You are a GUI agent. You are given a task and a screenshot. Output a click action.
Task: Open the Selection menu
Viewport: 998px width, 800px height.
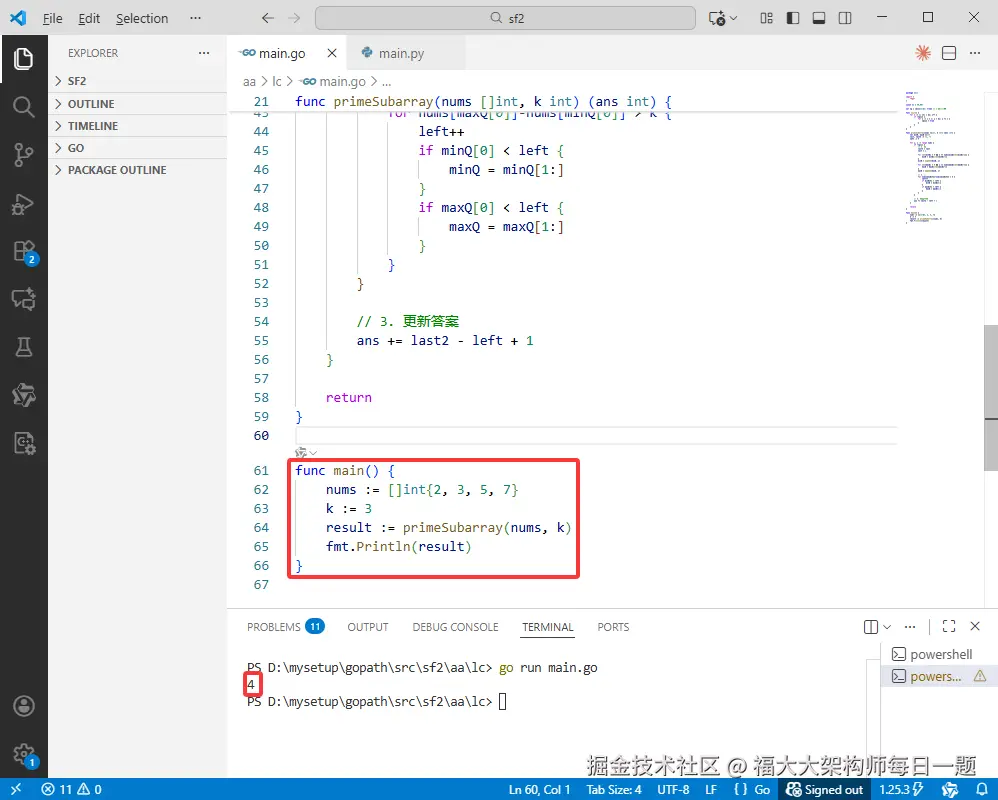coord(142,18)
